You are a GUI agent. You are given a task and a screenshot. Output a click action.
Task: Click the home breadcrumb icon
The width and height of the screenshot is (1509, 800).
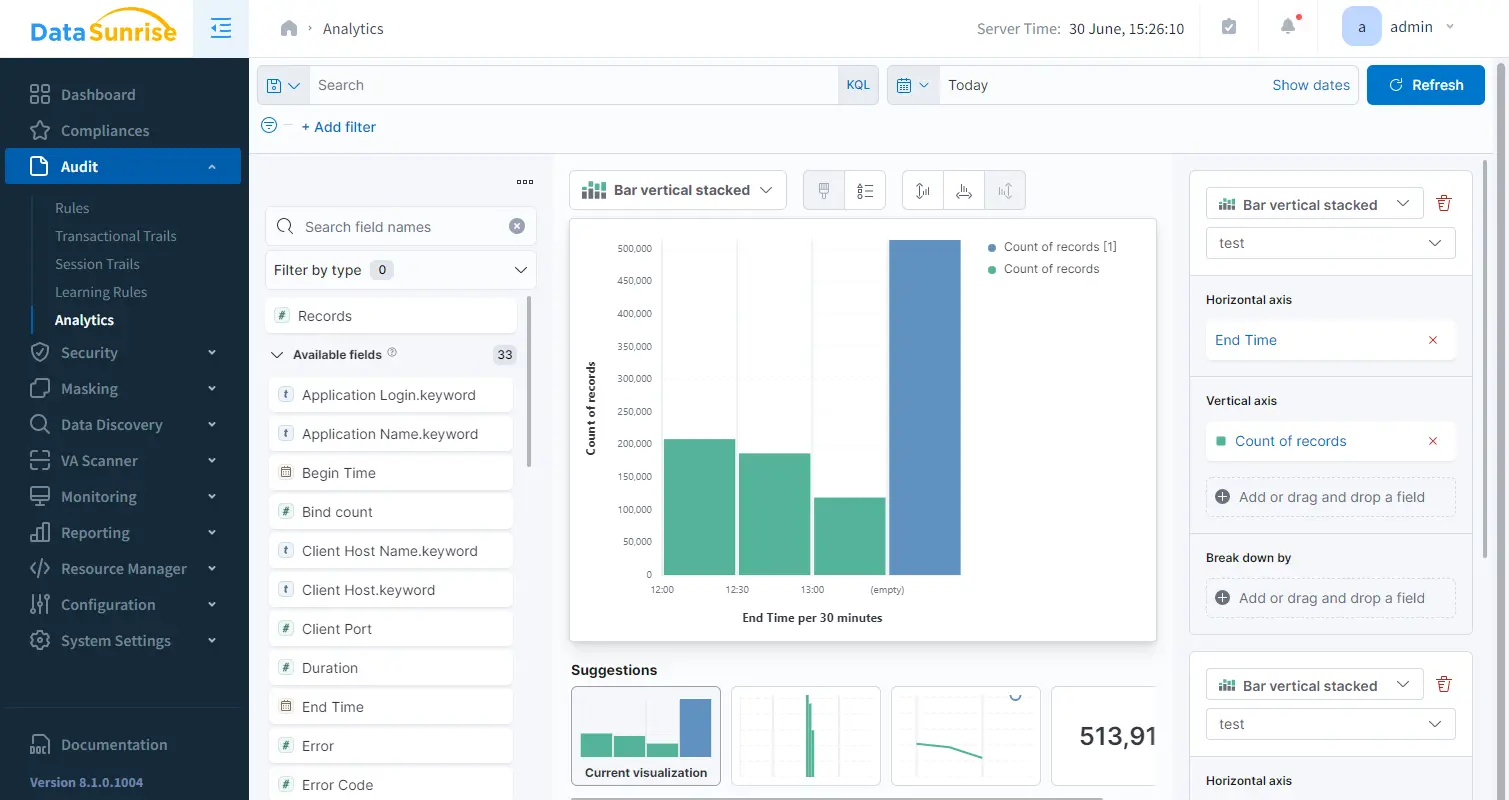(289, 29)
